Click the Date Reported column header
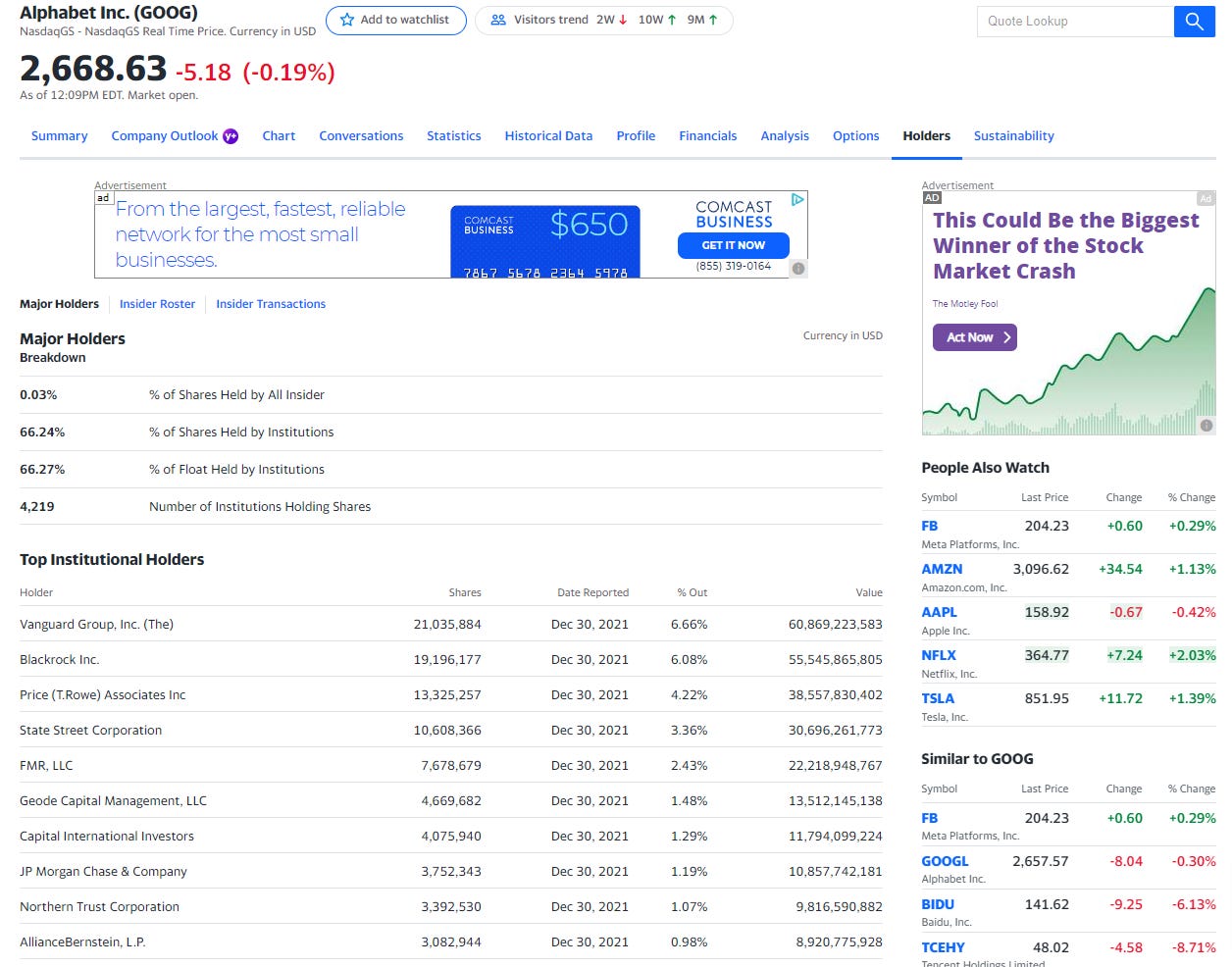Screen dimensions: 1232x967 click(592, 592)
